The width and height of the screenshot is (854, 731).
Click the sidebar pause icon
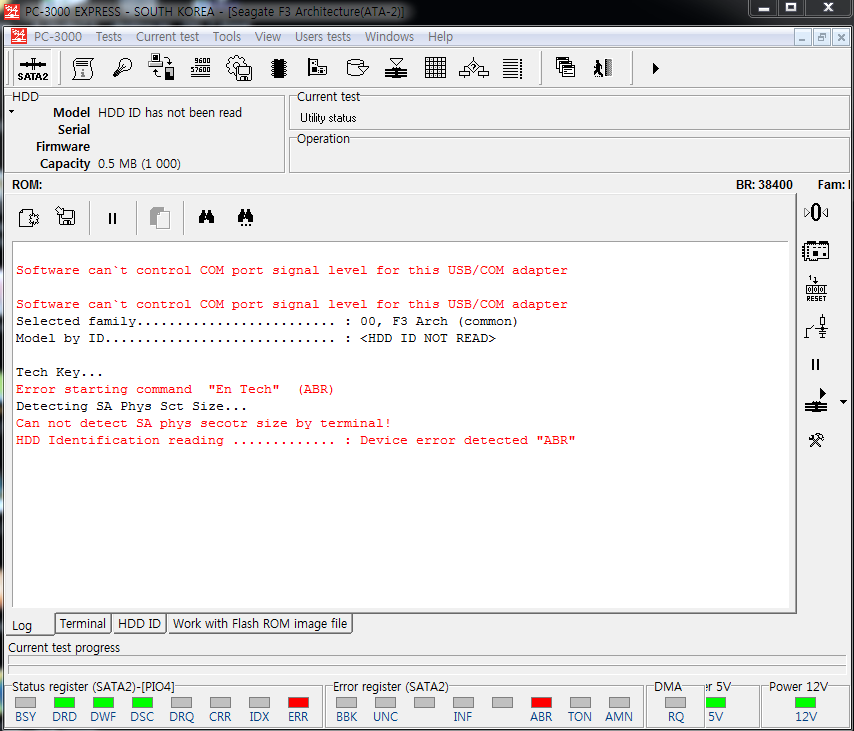click(815, 364)
